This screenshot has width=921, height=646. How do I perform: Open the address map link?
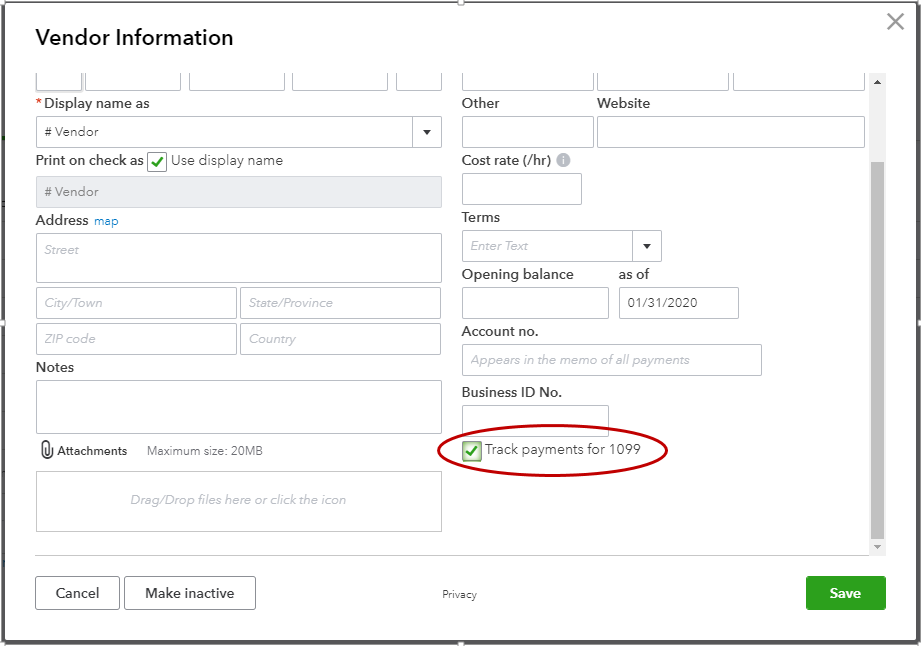click(106, 221)
